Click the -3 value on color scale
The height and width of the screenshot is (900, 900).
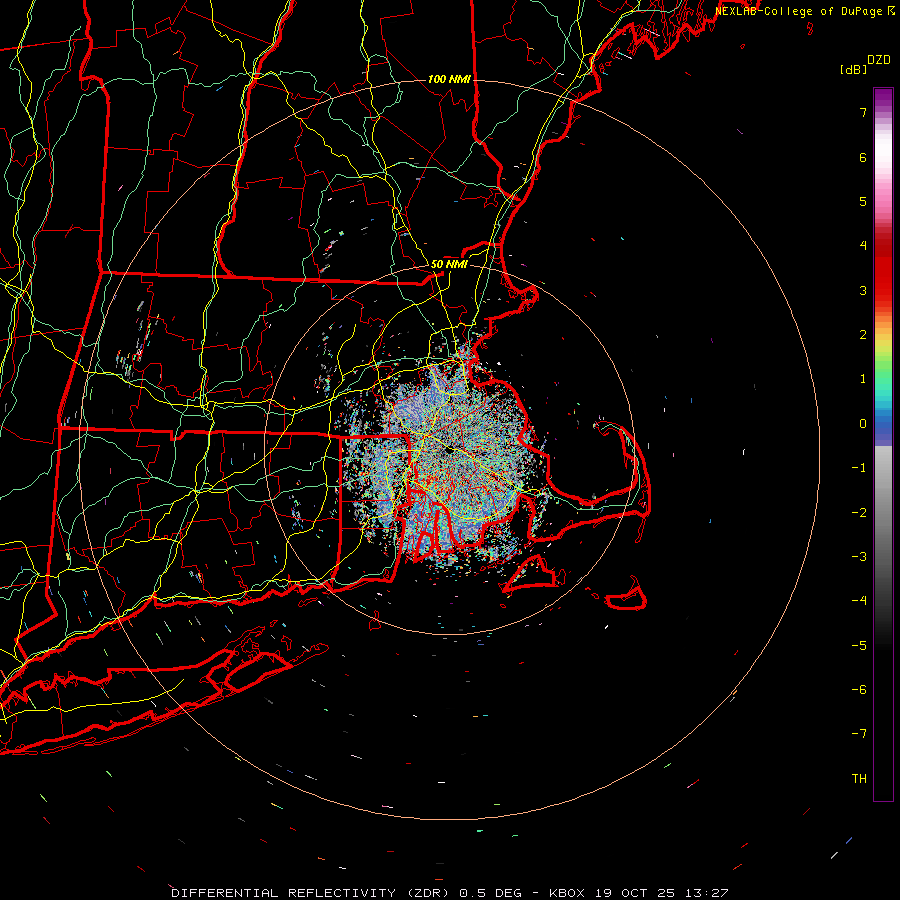[x=859, y=557]
